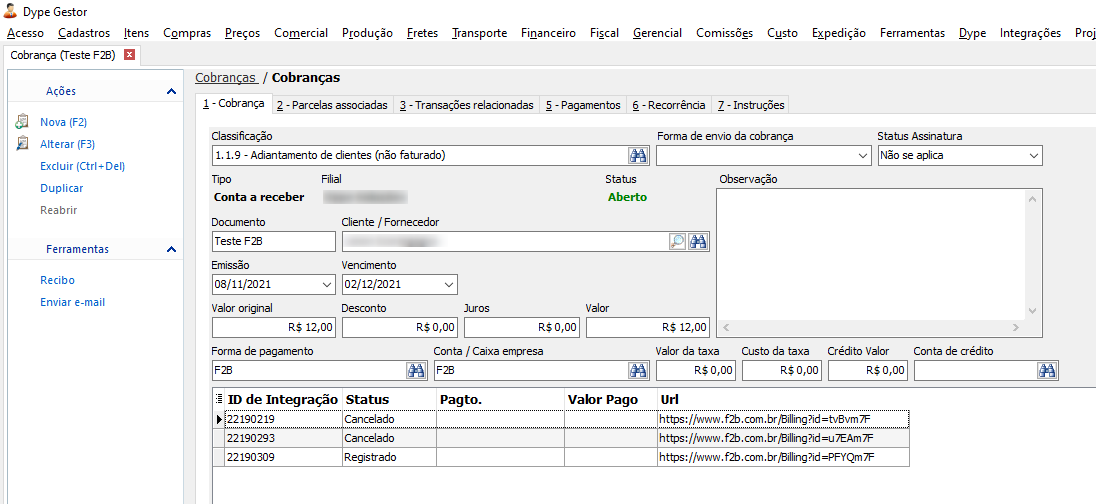Collapse the Ferramentas panel section
1096x504 pixels.
(171, 249)
